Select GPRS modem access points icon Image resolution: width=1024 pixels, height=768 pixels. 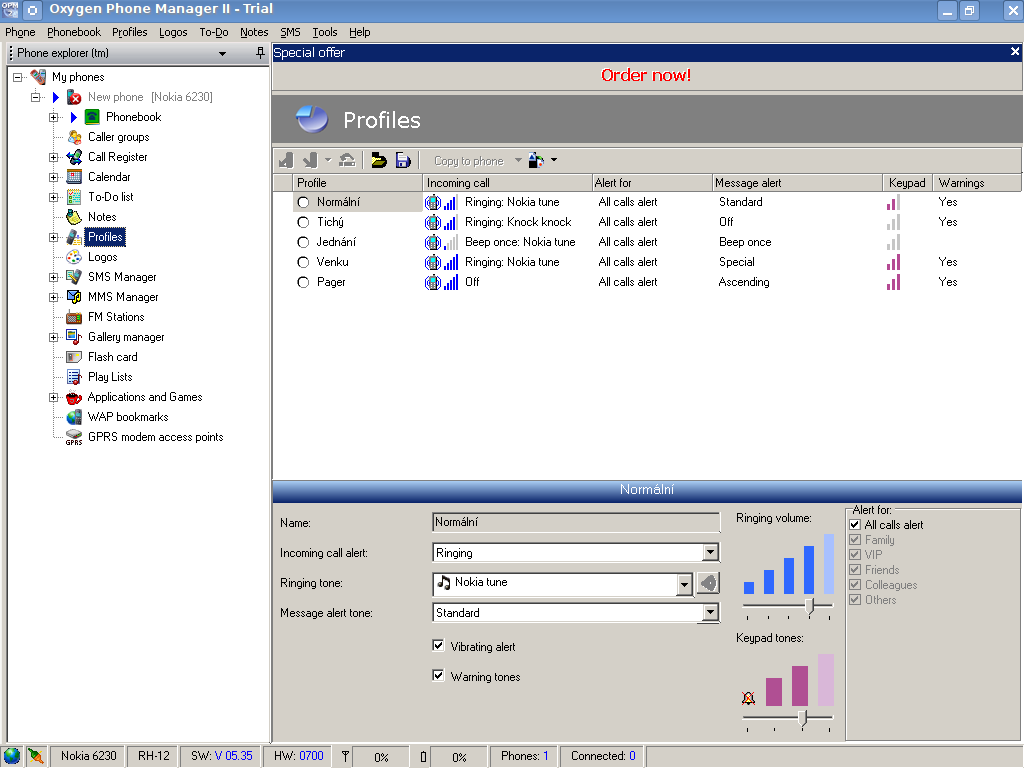[x=74, y=438]
